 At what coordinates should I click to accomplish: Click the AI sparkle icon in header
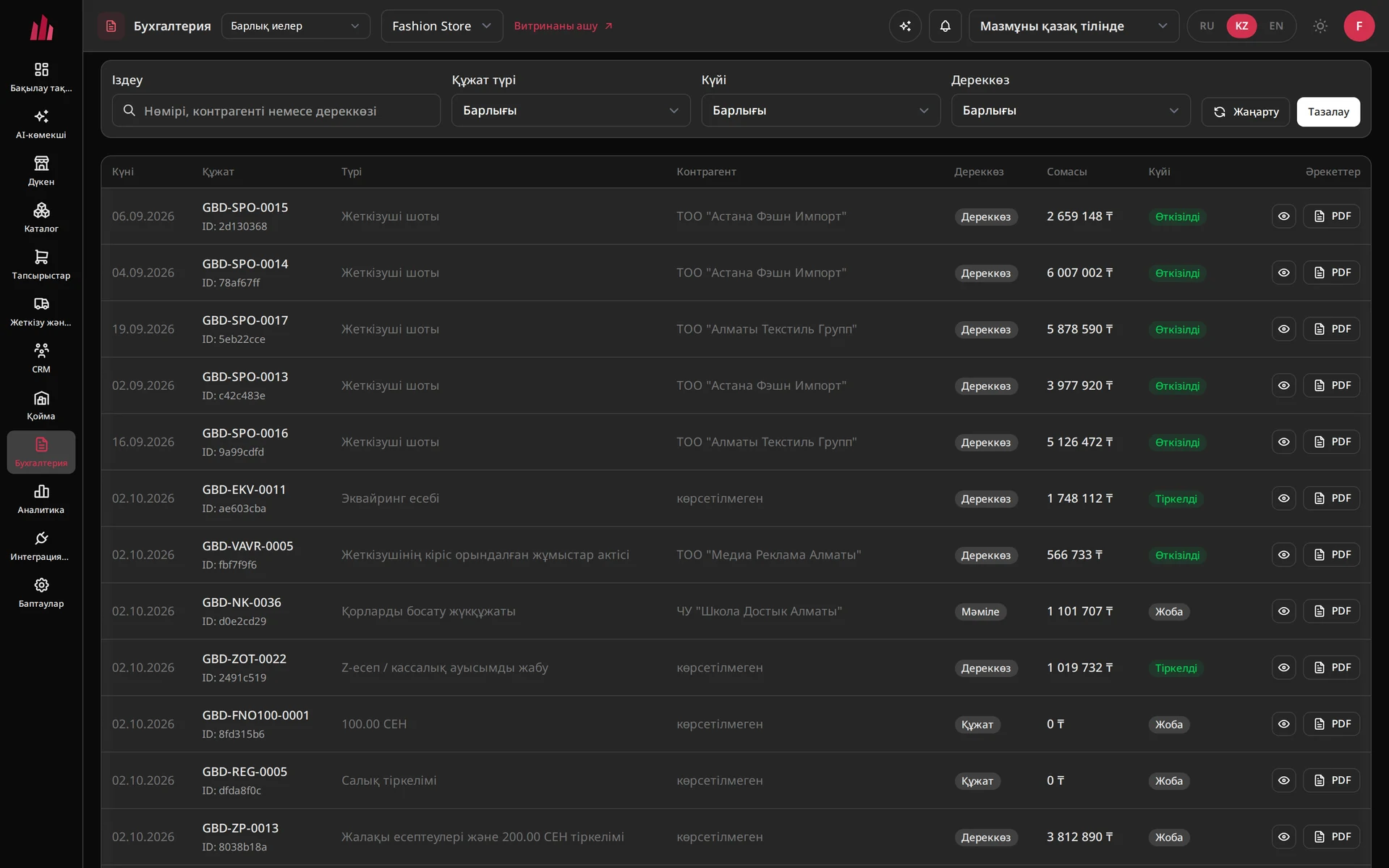click(905, 26)
